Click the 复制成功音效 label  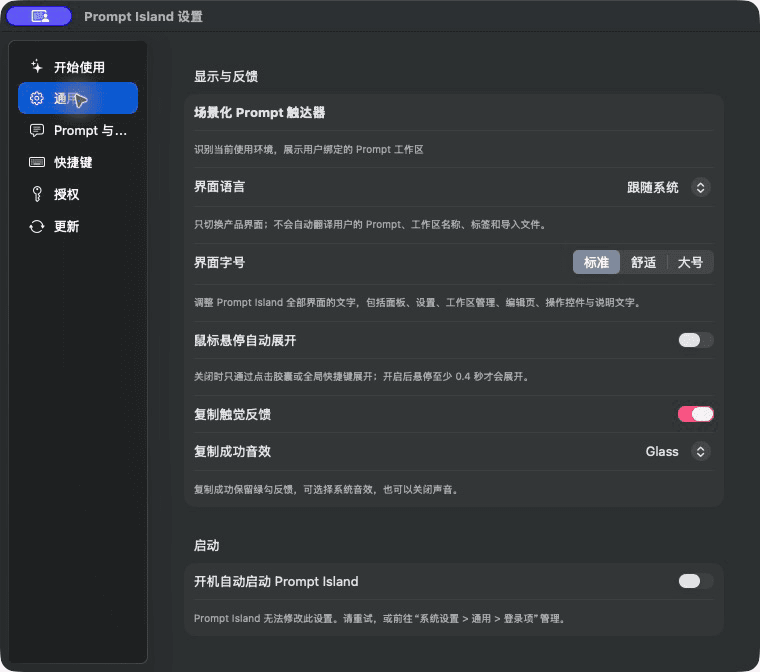click(232, 451)
